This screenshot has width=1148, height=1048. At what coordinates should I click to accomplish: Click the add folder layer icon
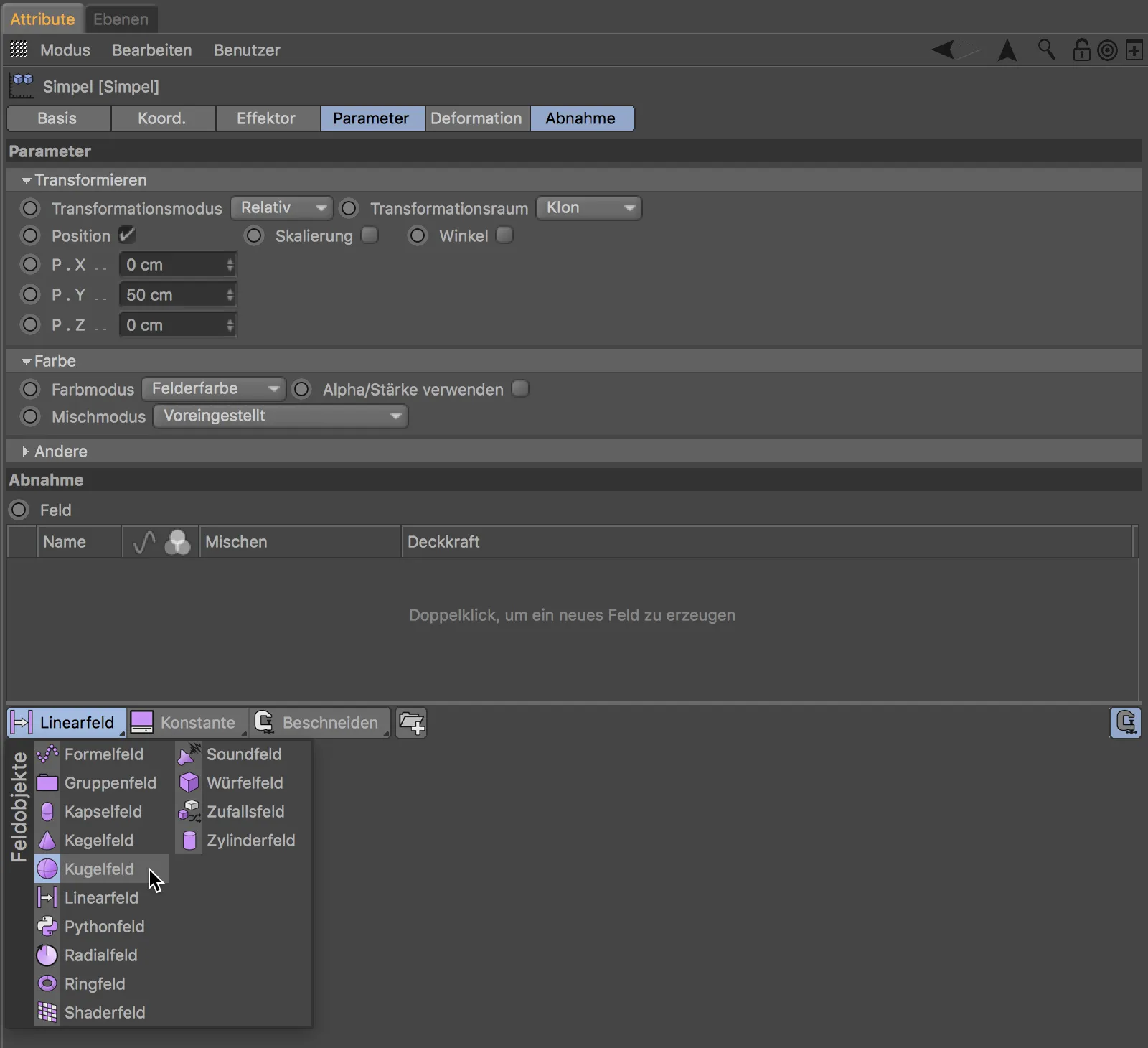(x=411, y=722)
